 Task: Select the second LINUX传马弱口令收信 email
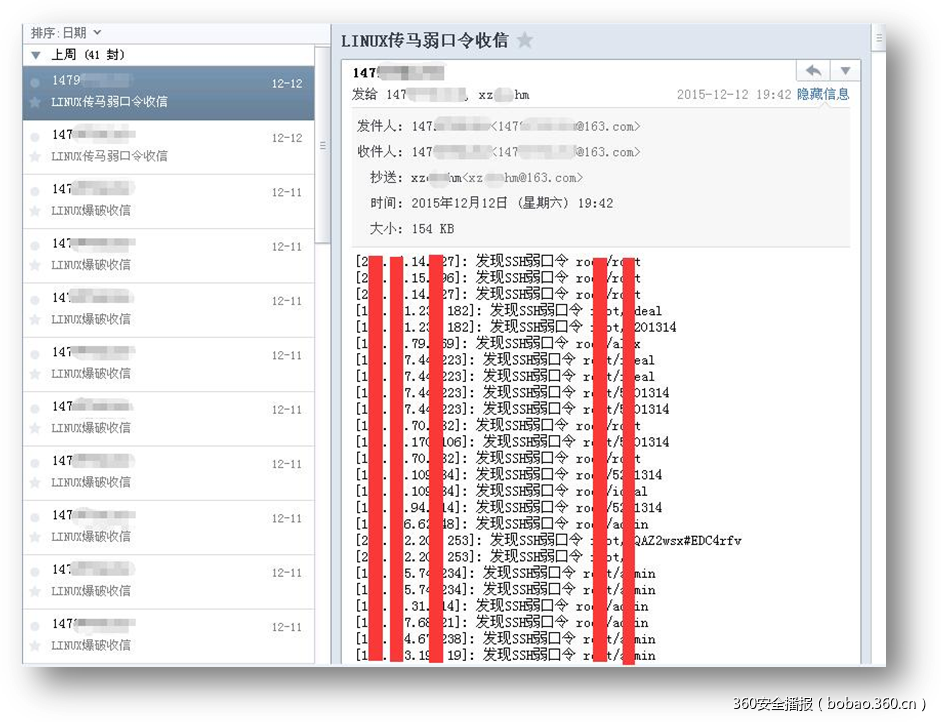click(160, 145)
